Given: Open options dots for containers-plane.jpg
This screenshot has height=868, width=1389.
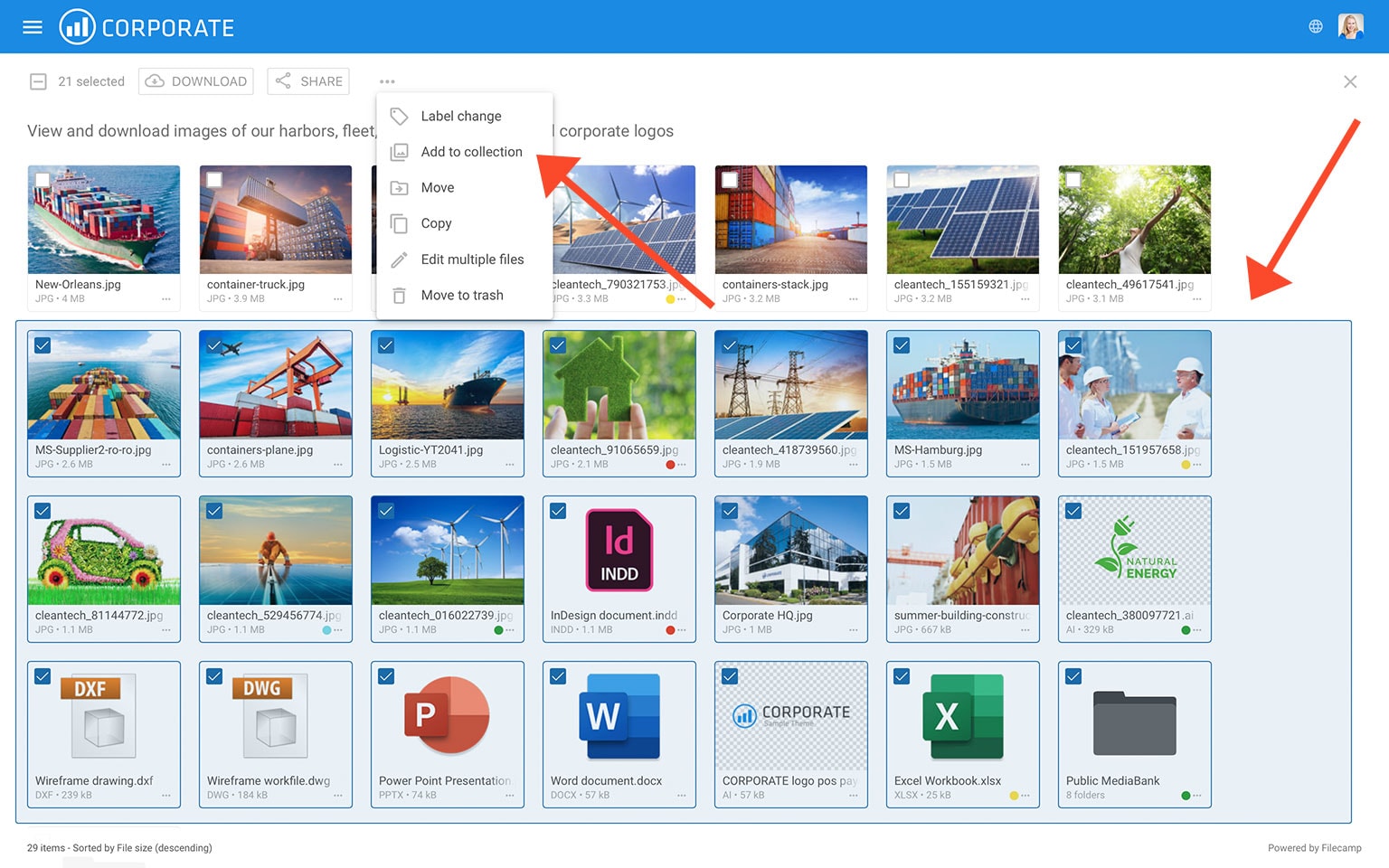Looking at the screenshot, I should pos(338,465).
